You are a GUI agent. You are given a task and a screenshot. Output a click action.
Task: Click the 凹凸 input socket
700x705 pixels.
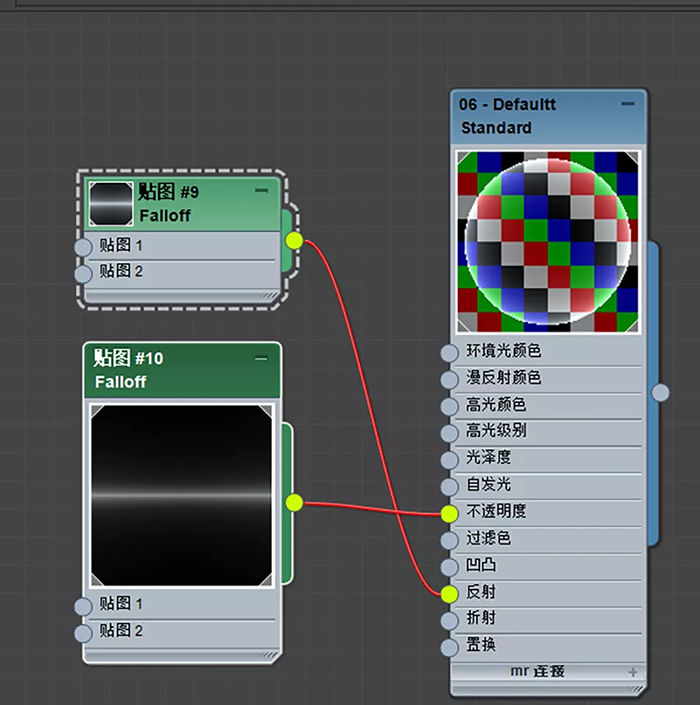[449, 566]
